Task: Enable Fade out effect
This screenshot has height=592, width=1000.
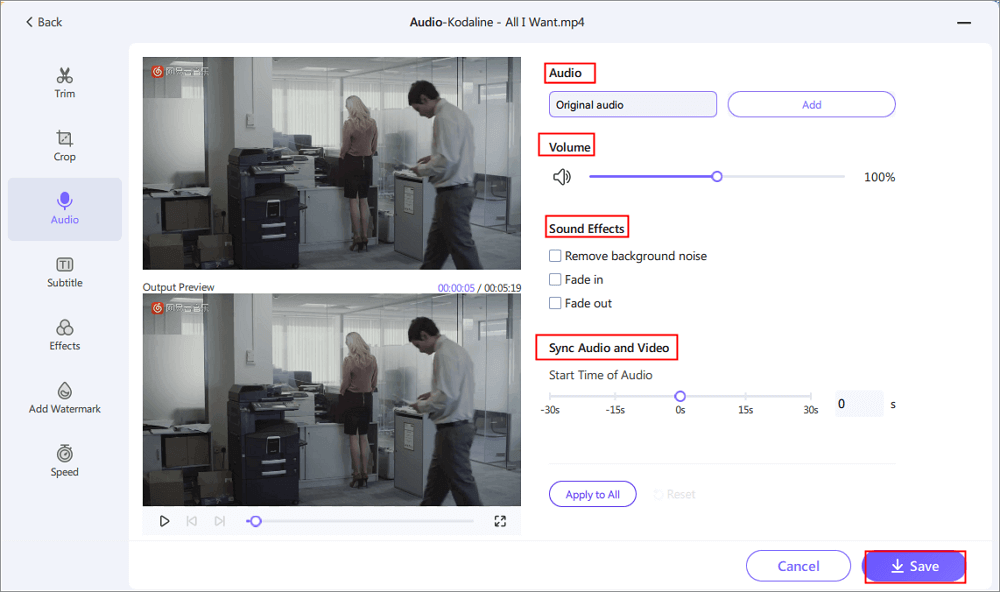Action: click(555, 303)
